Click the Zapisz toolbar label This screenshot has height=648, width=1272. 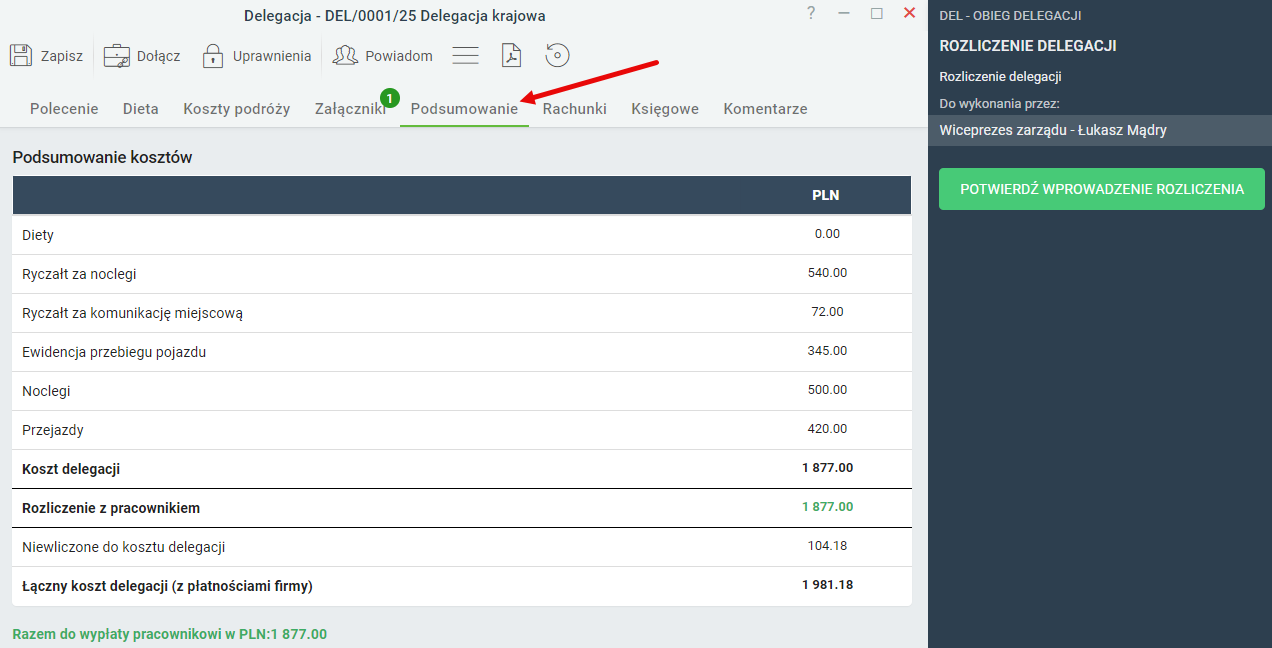[62, 56]
